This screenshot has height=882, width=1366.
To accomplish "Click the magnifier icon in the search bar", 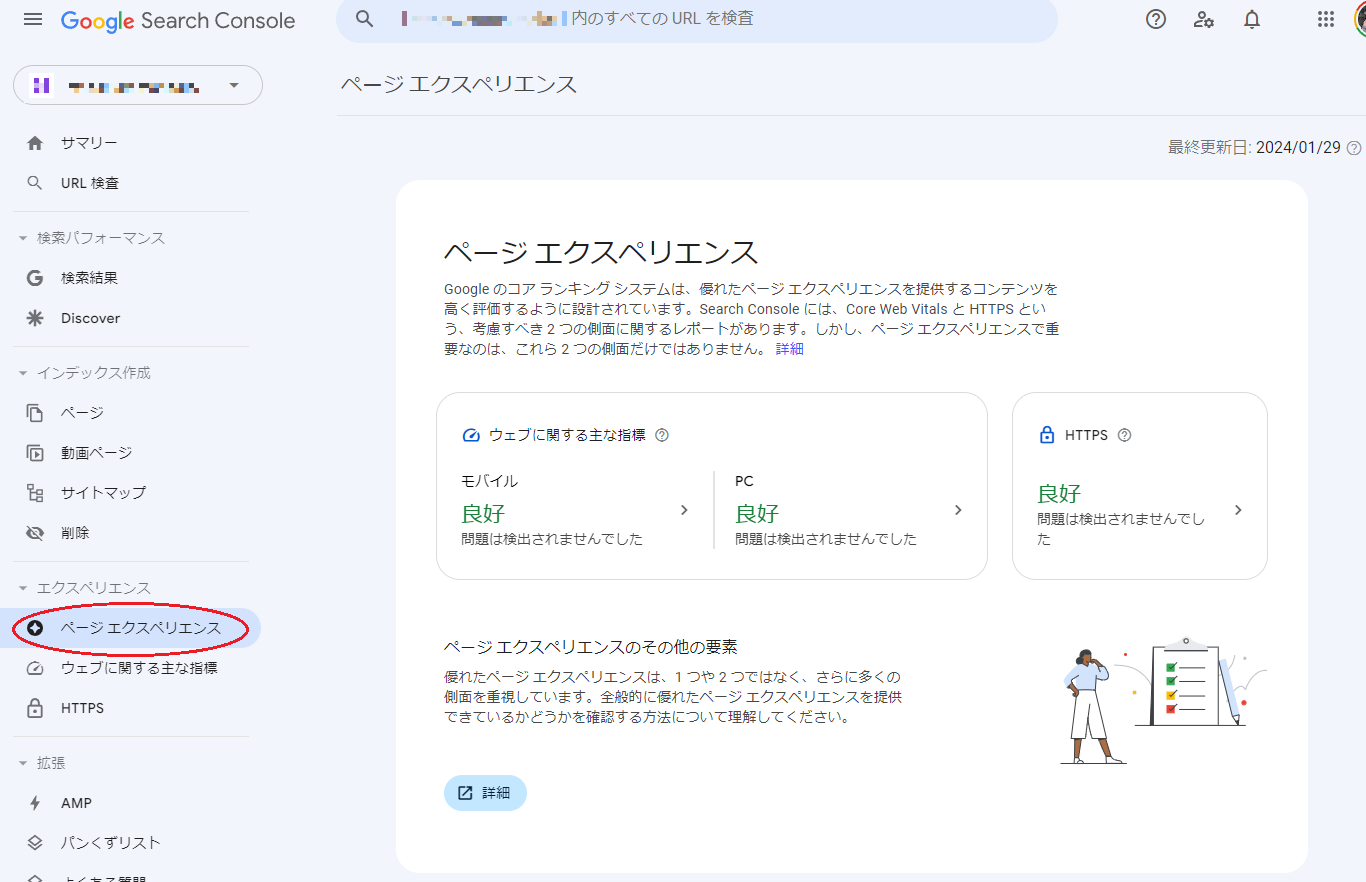I will 364,19.
